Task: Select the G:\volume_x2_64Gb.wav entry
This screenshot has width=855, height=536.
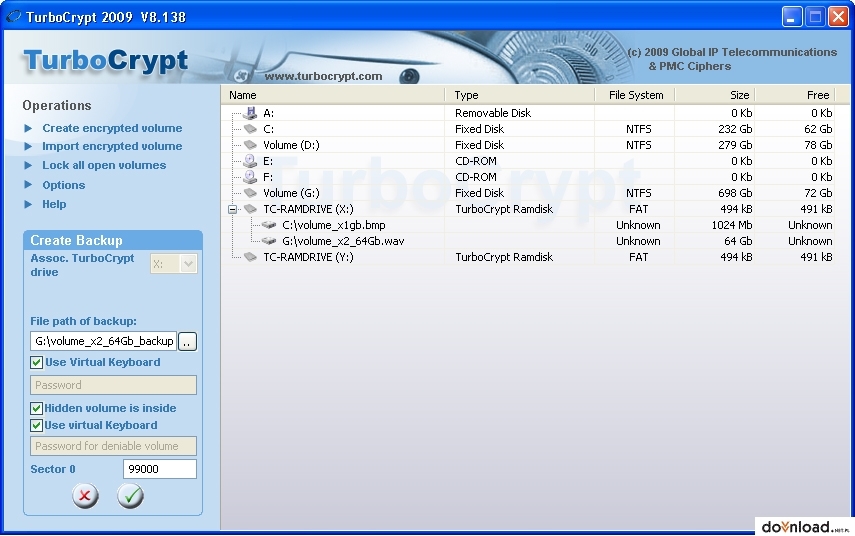Action: tap(343, 240)
